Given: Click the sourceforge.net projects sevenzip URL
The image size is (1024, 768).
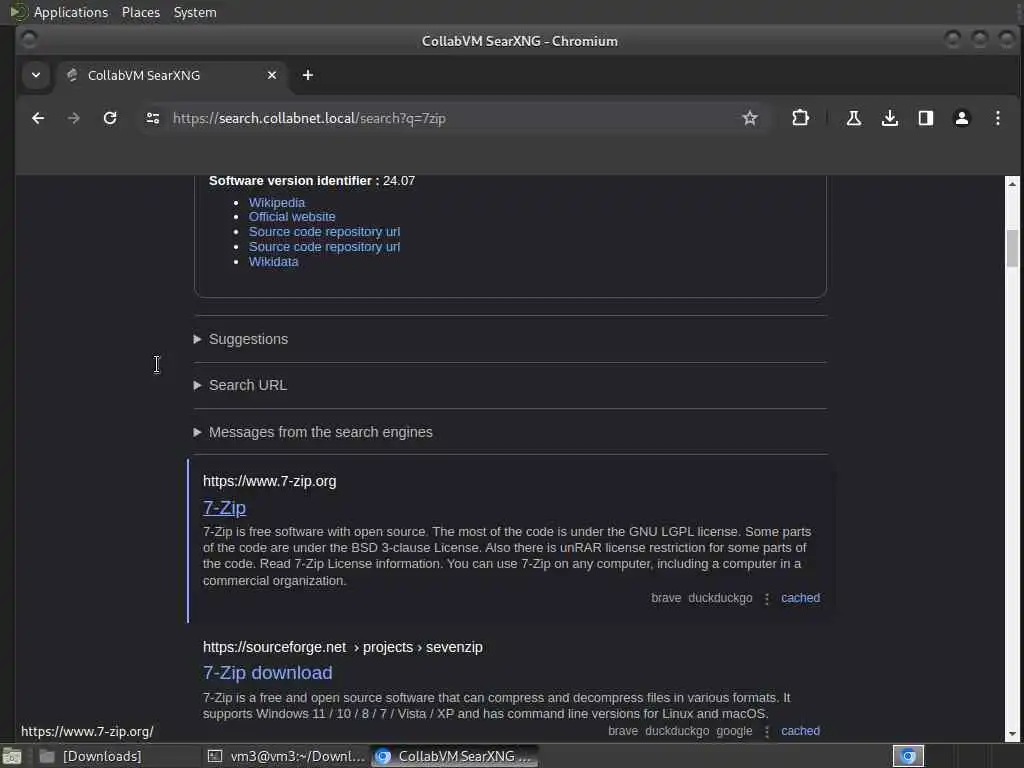Looking at the screenshot, I should 343,647.
